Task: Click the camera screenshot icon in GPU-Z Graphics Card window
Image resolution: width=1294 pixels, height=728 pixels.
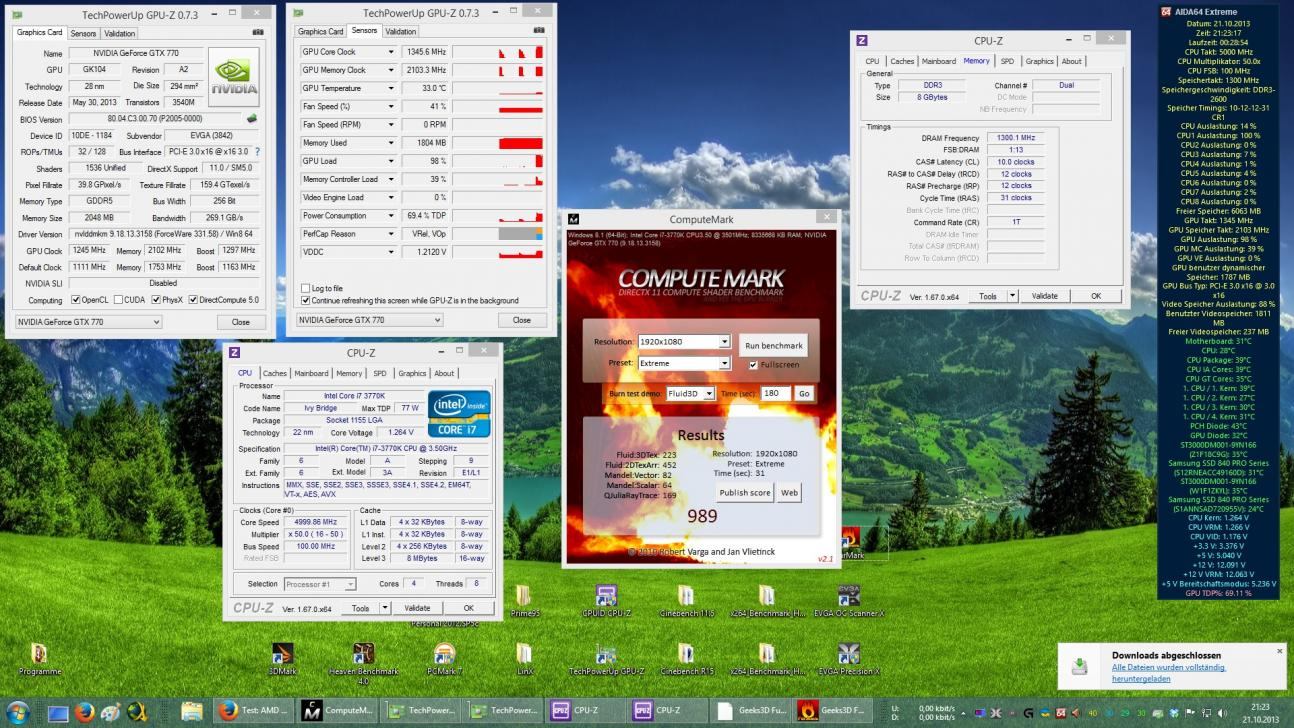Action: pyautogui.click(x=258, y=32)
